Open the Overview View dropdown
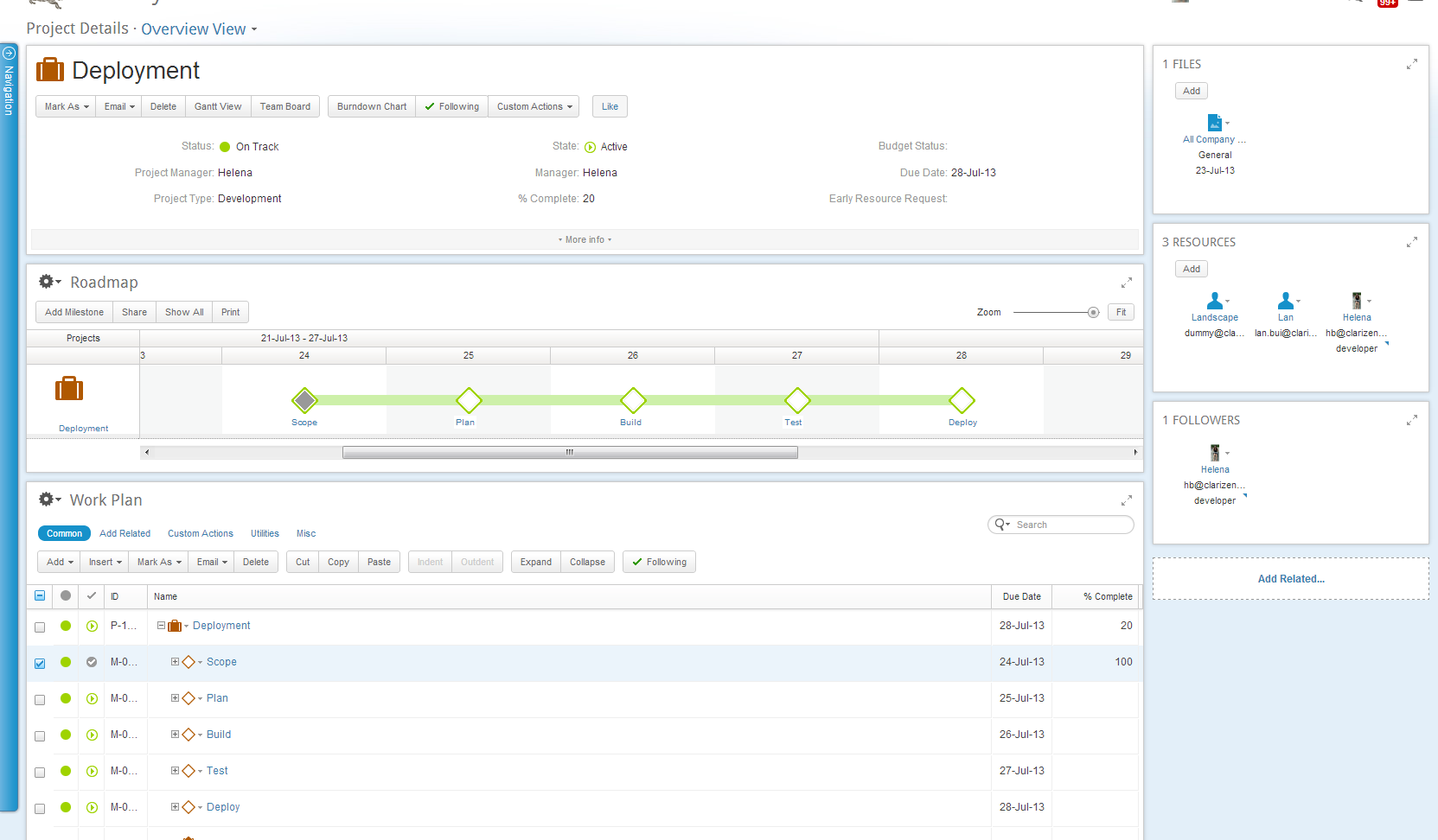This screenshot has width=1438, height=840. (x=199, y=29)
